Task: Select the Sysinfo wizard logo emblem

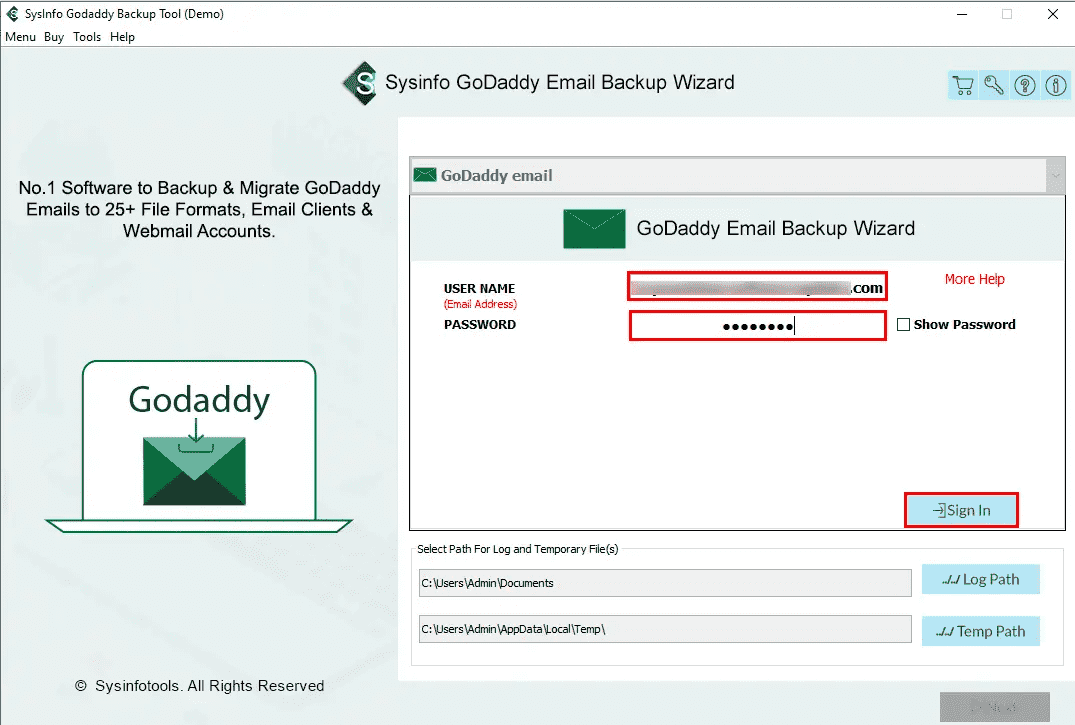Action: pyautogui.click(x=360, y=84)
